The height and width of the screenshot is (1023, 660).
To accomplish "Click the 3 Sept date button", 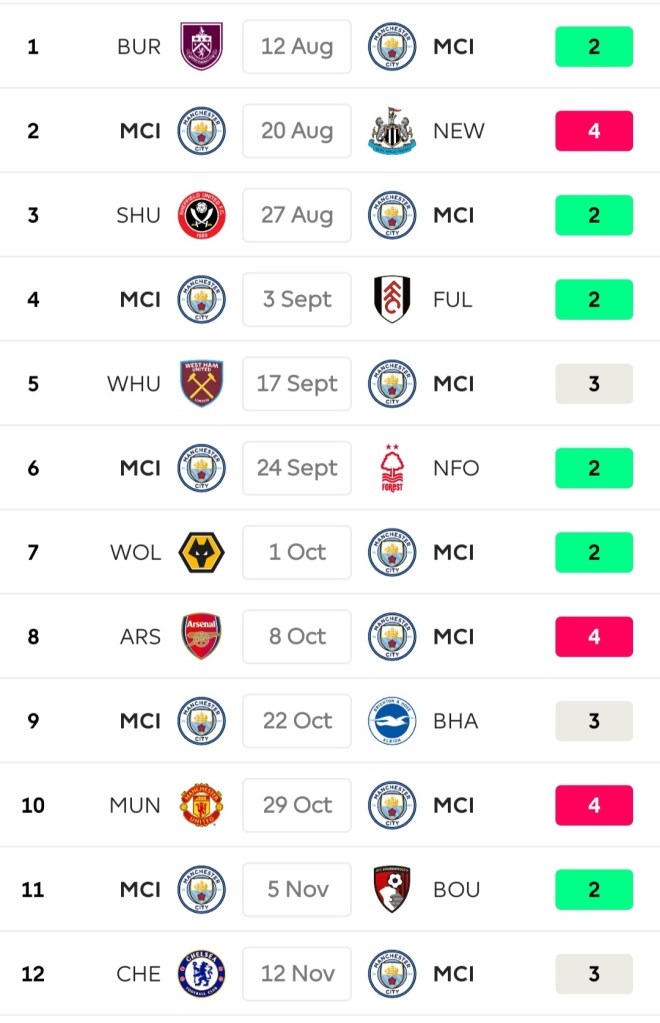I will (x=297, y=299).
